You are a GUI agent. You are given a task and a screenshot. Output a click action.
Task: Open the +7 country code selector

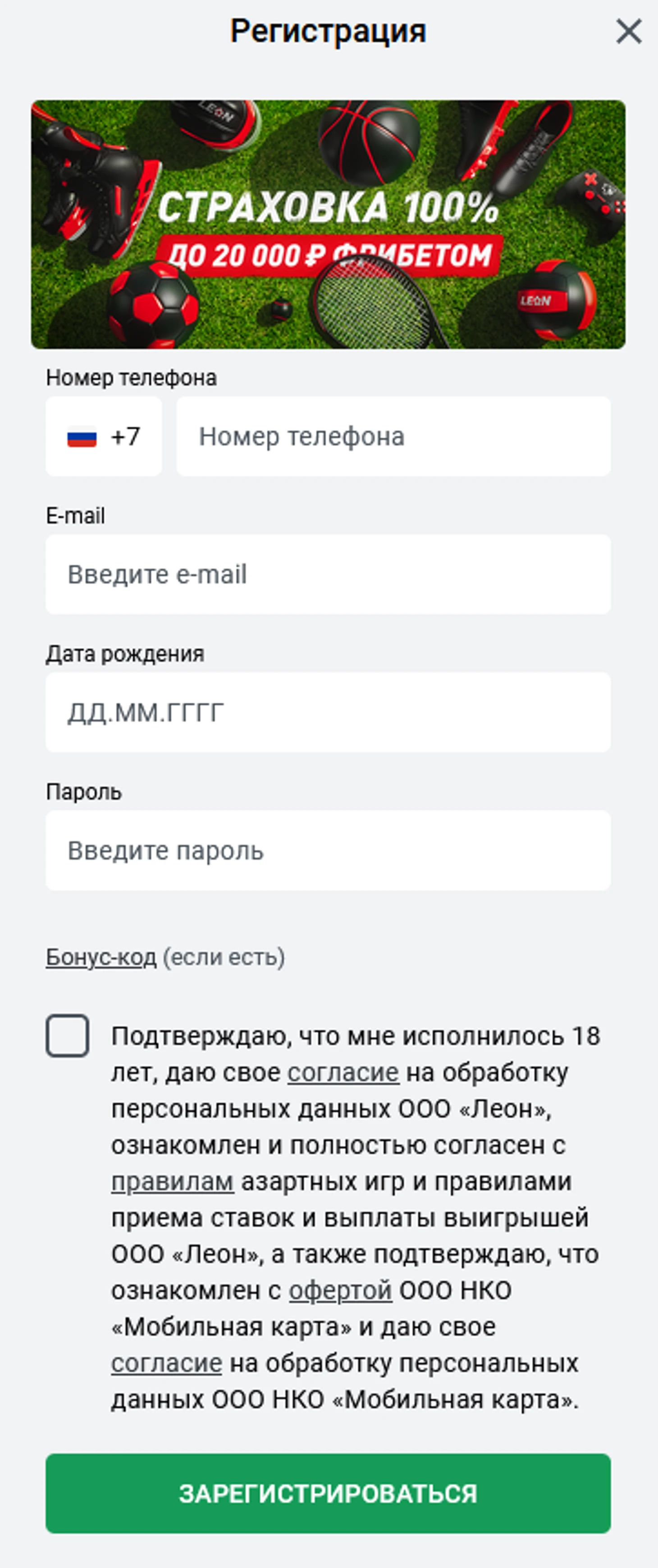click(104, 436)
